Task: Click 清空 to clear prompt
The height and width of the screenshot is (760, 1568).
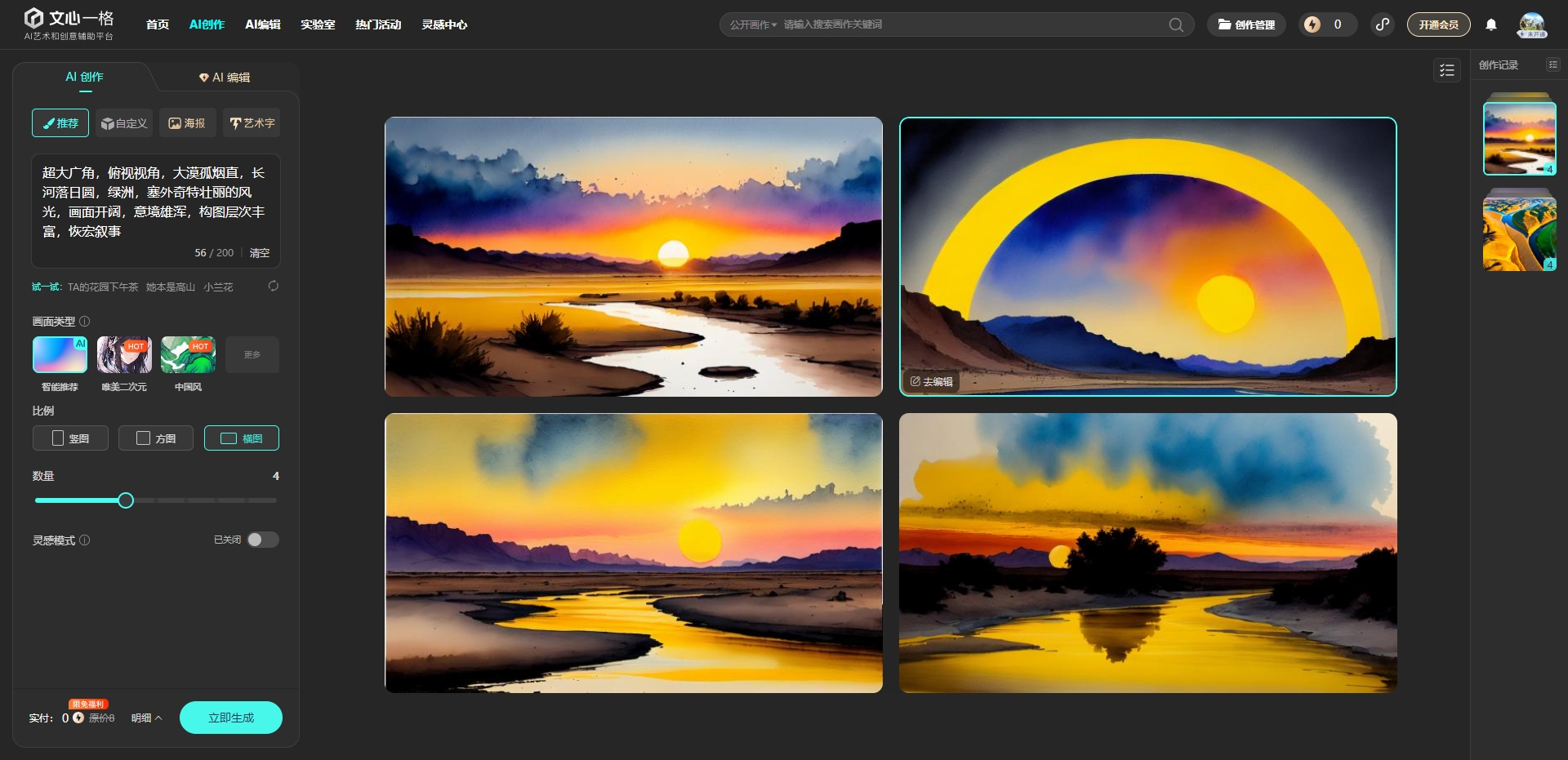Action: [x=260, y=253]
